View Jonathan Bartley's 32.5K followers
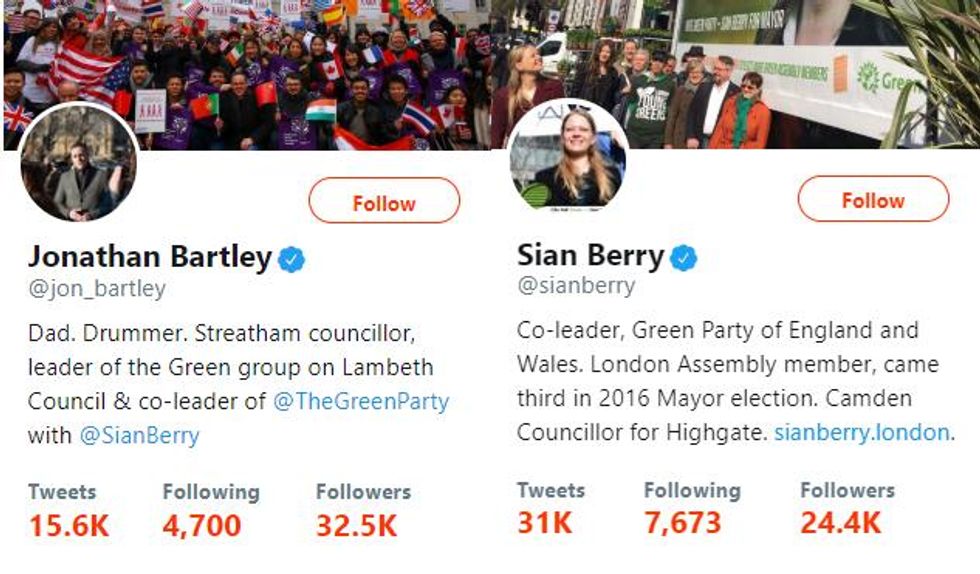980x574 pixels. [363, 510]
